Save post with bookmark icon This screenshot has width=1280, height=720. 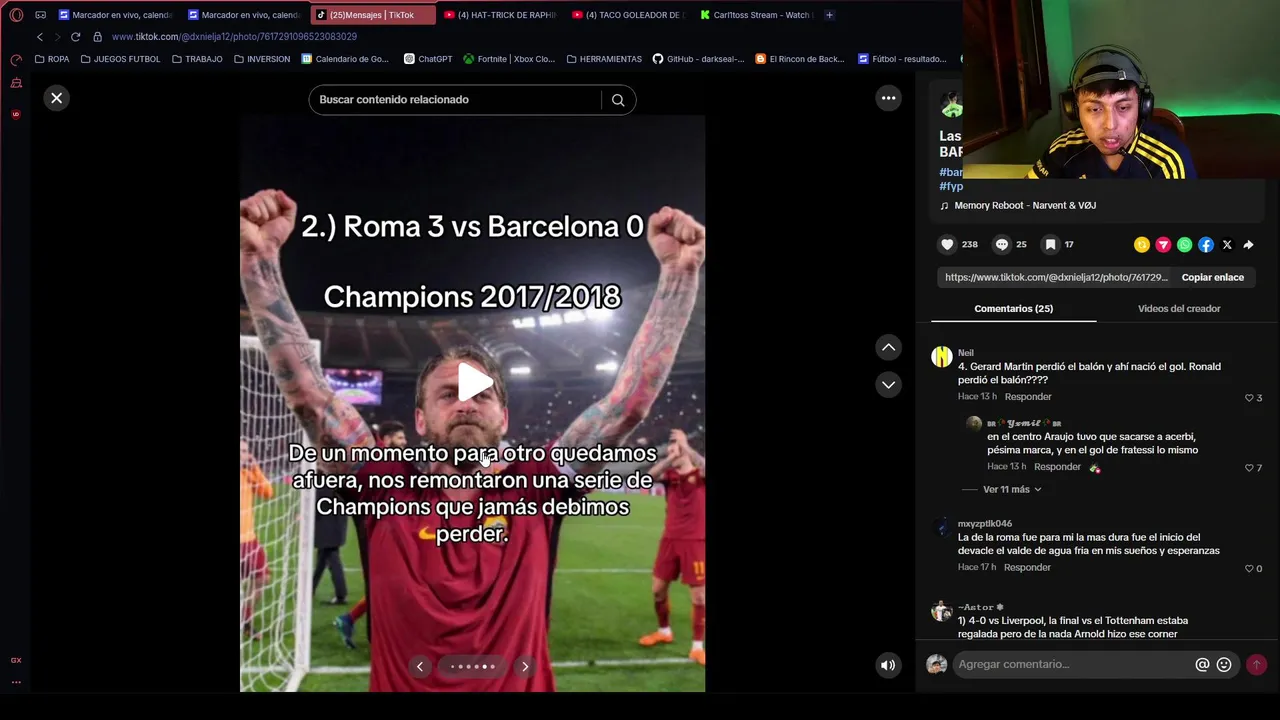click(1050, 244)
